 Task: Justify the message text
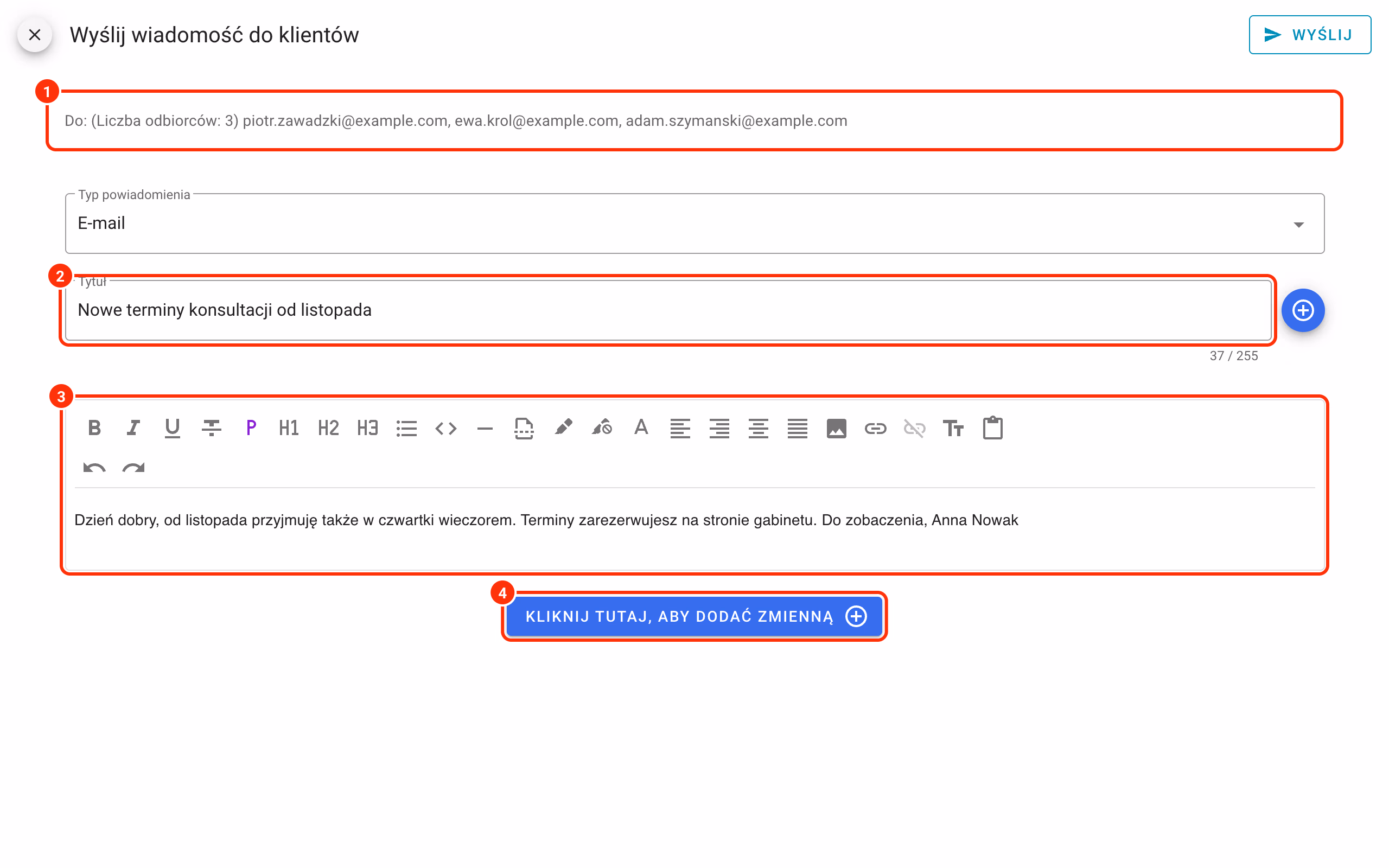(x=797, y=428)
